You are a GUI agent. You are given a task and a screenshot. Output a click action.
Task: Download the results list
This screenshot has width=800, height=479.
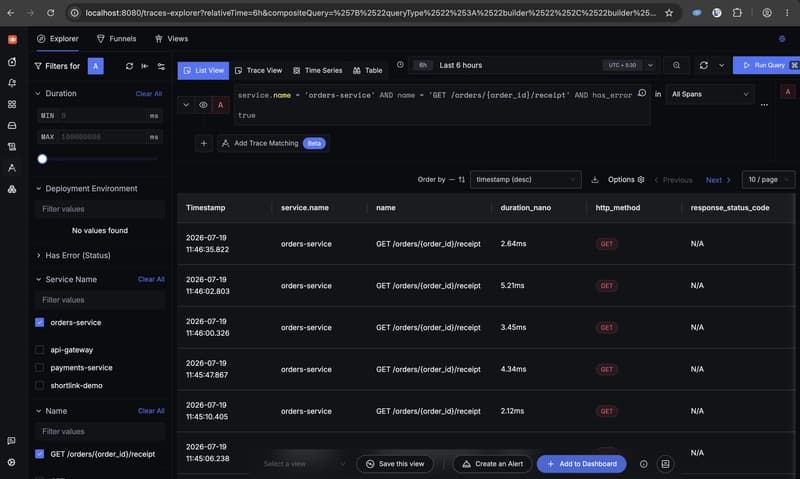594,180
